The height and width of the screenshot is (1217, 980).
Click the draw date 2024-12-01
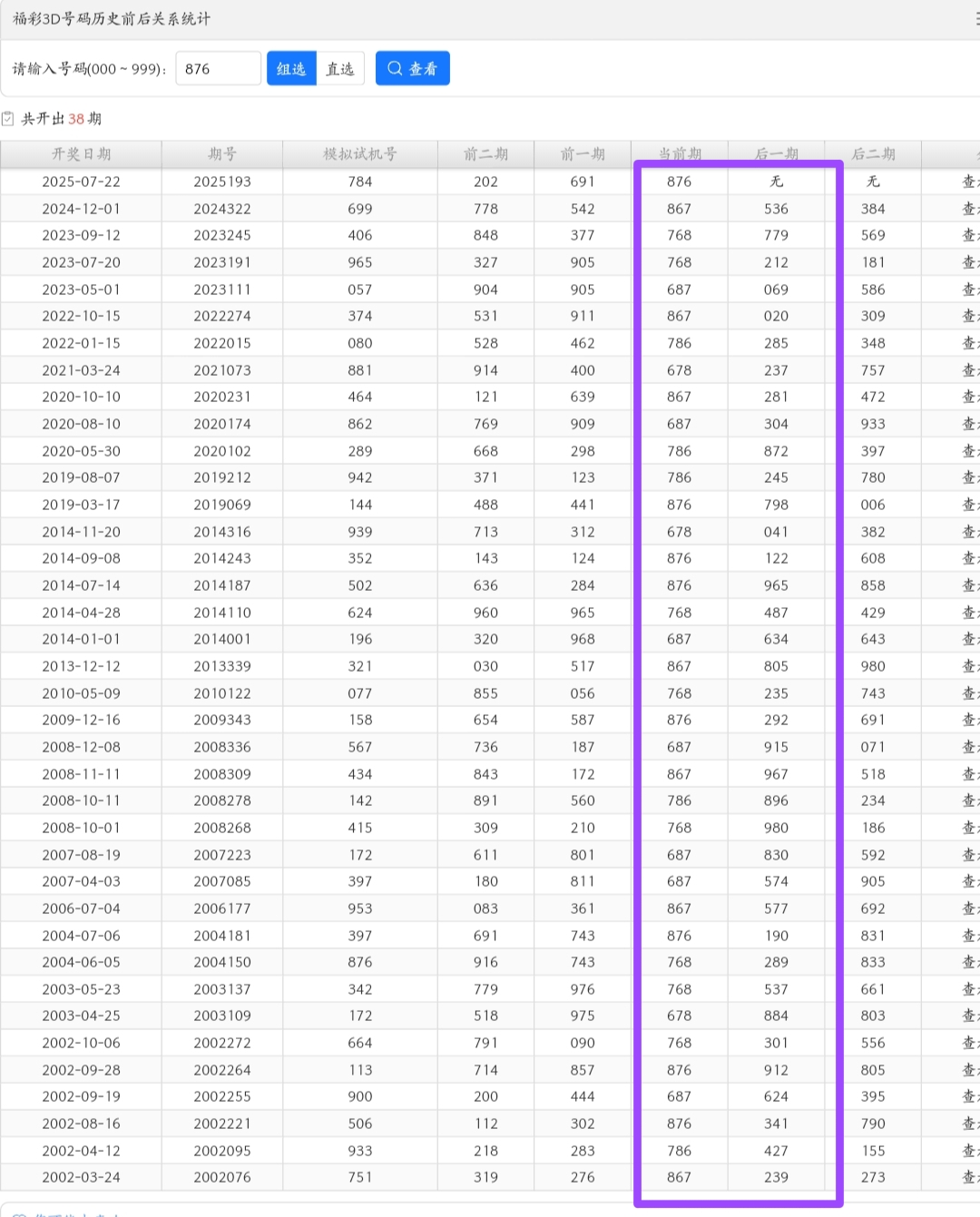[81, 209]
